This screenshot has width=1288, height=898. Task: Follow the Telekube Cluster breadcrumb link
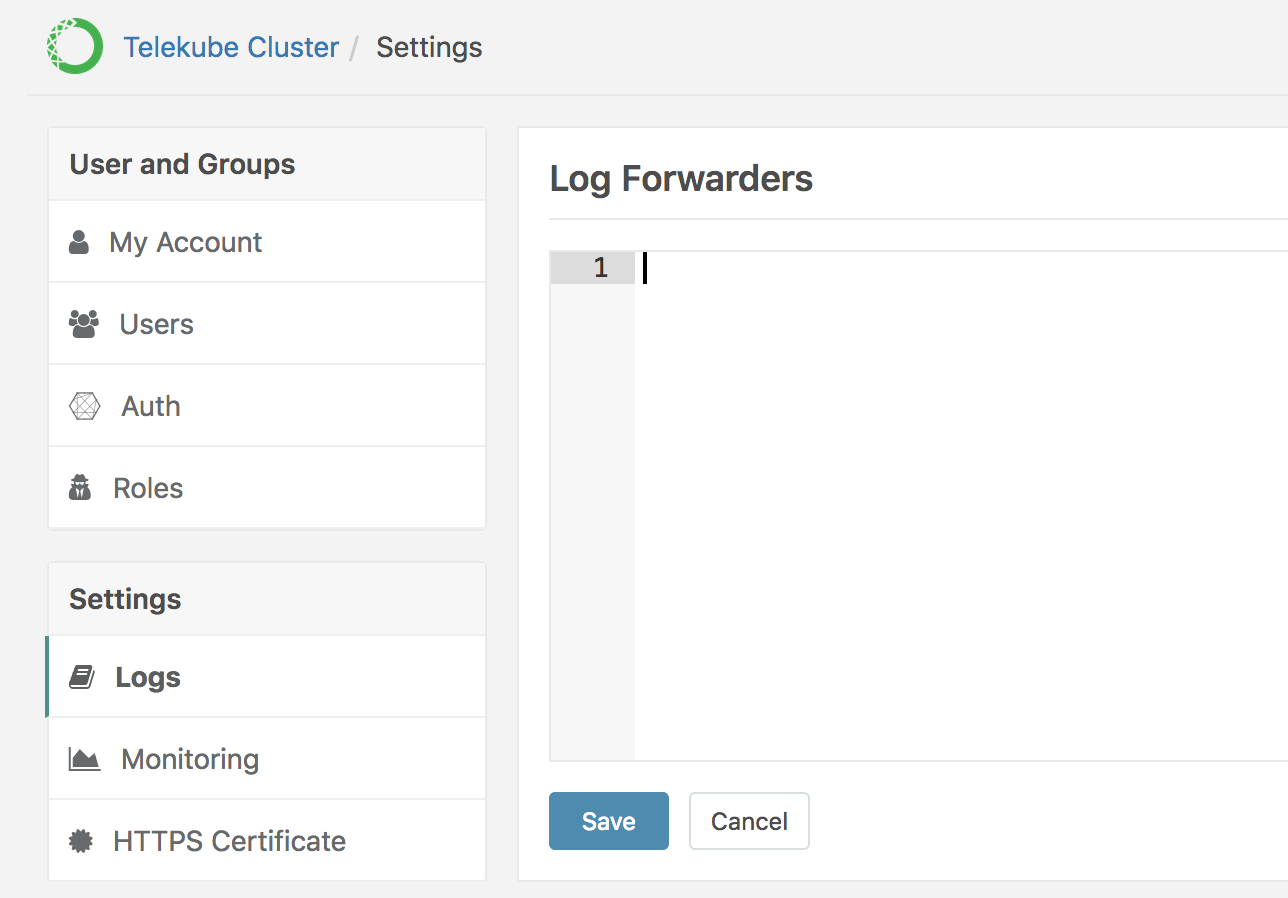click(231, 47)
